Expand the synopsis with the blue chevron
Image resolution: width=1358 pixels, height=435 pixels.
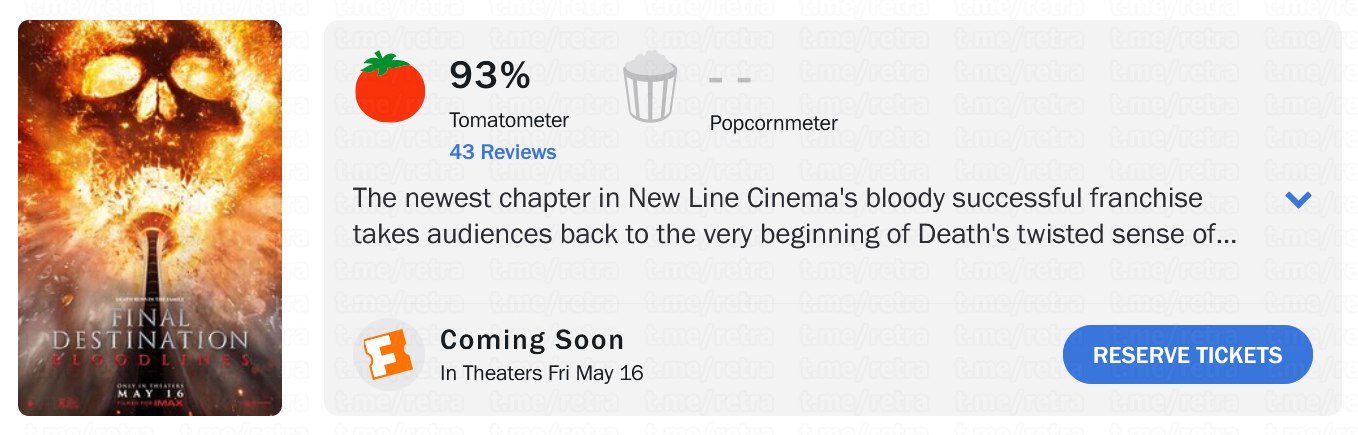pyautogui.click(x=1298, y=200)
